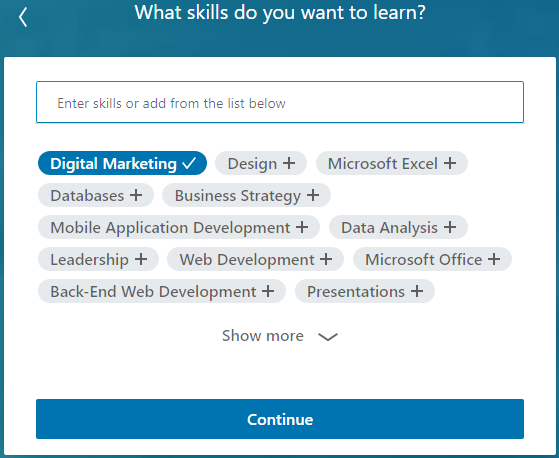Screen dimensions: 559x458
Task: Toggle the Web Development skill chip
Action: [x=255, y=259]
